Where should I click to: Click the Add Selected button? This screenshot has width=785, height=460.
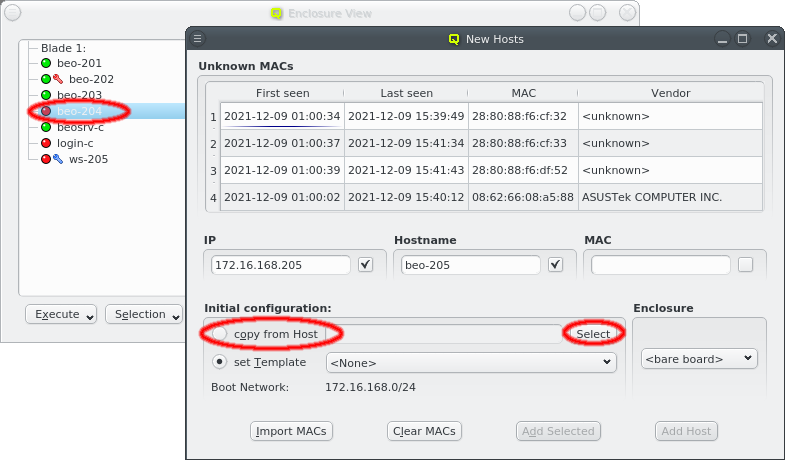click(x=558, y=431)
